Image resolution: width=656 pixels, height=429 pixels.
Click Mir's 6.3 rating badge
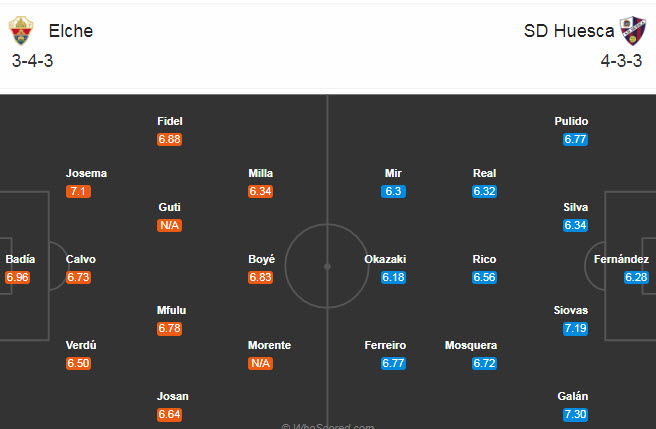[x=393, y=191]
